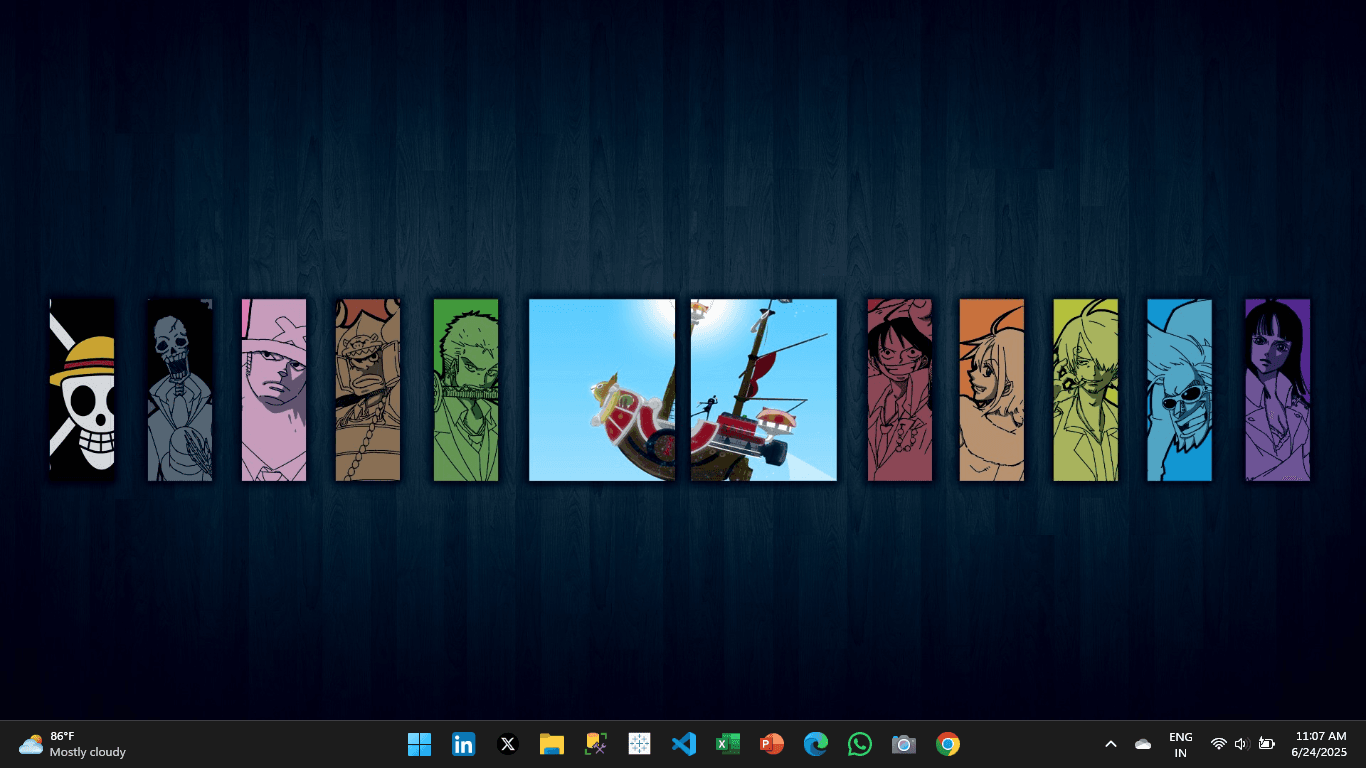
Task: Open File Explorer from the taskbar
Action: [x=552, y=744]
